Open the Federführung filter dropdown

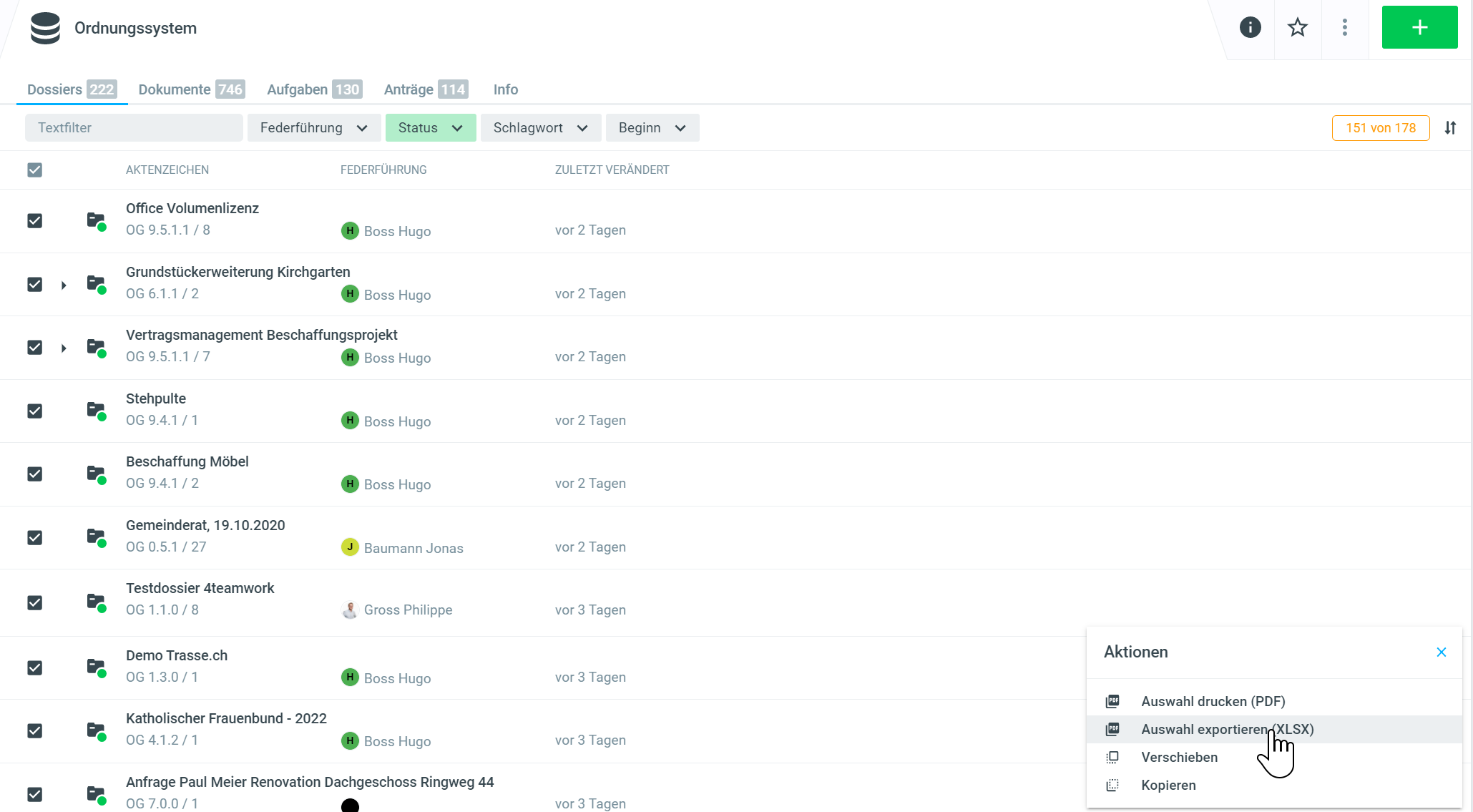coord(313,128)
